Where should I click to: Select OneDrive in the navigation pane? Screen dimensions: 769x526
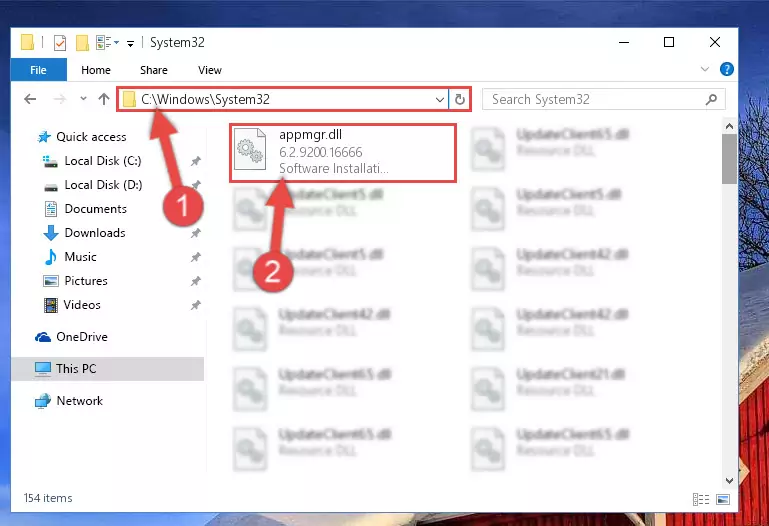click(x=81, y=337)
